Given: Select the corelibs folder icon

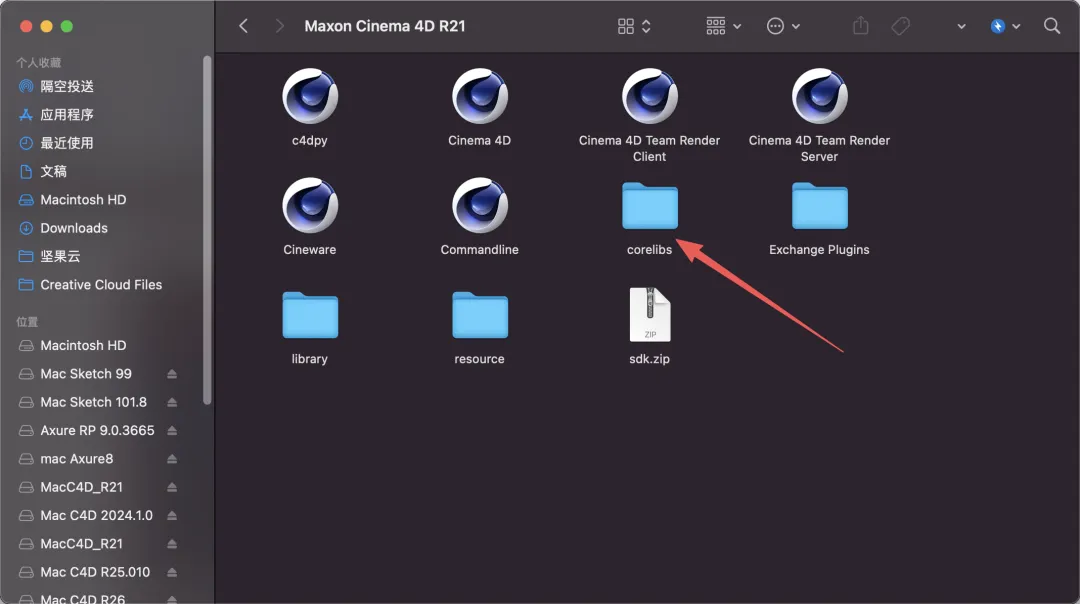Looking at the screenshot, I should point(650,205).
